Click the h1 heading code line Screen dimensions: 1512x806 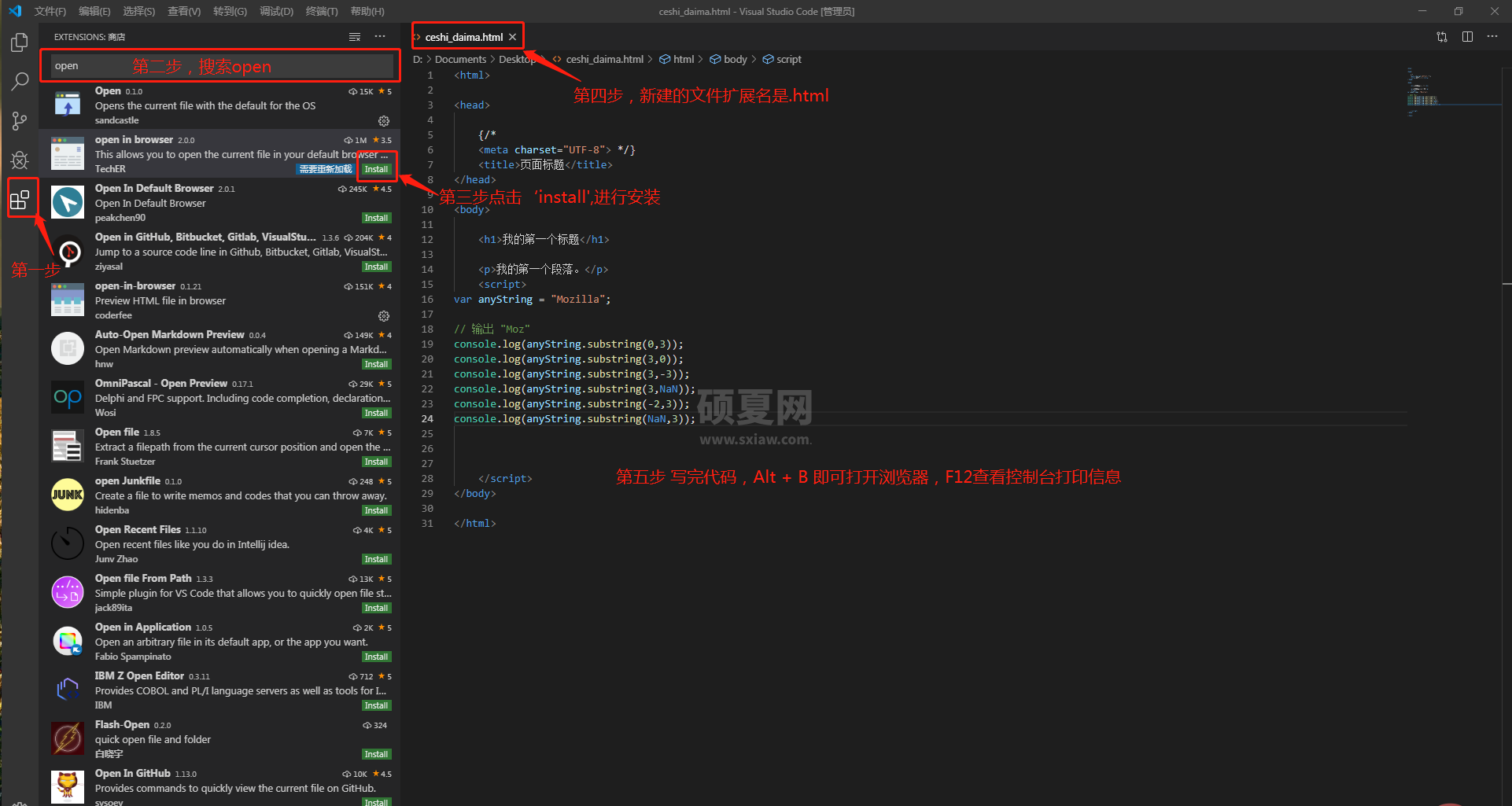pos(544,240)
